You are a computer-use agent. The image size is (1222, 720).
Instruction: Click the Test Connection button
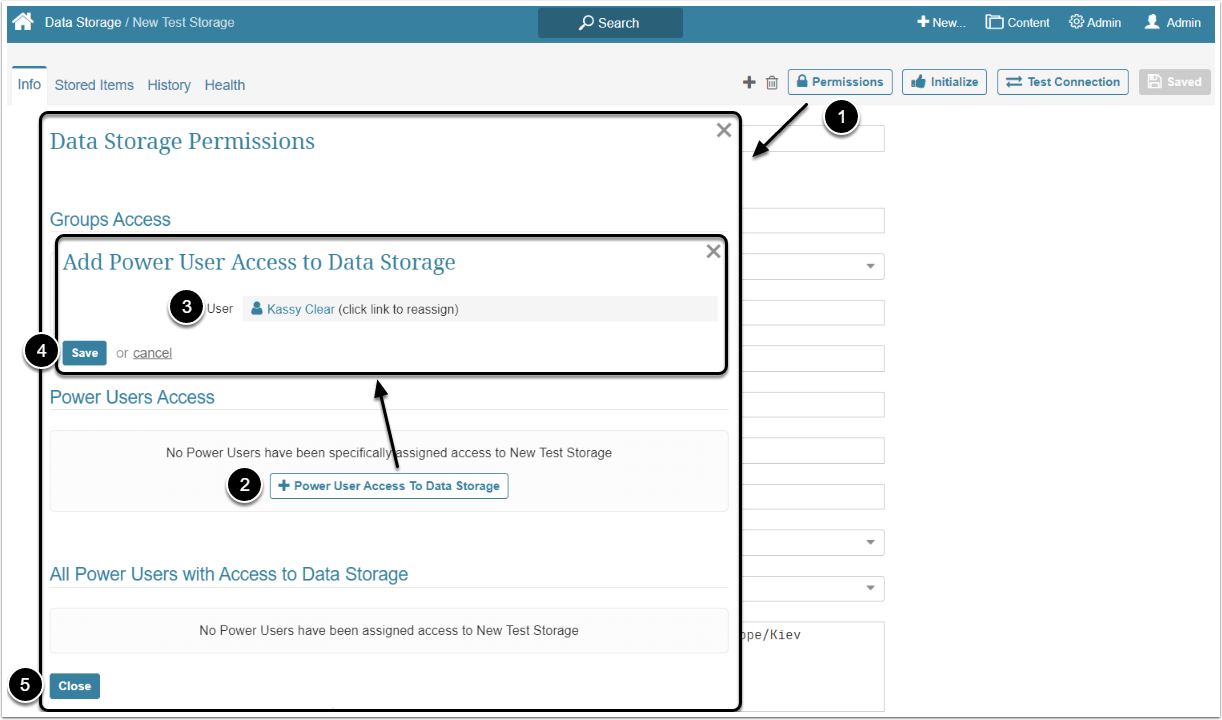click(1063, 82)
